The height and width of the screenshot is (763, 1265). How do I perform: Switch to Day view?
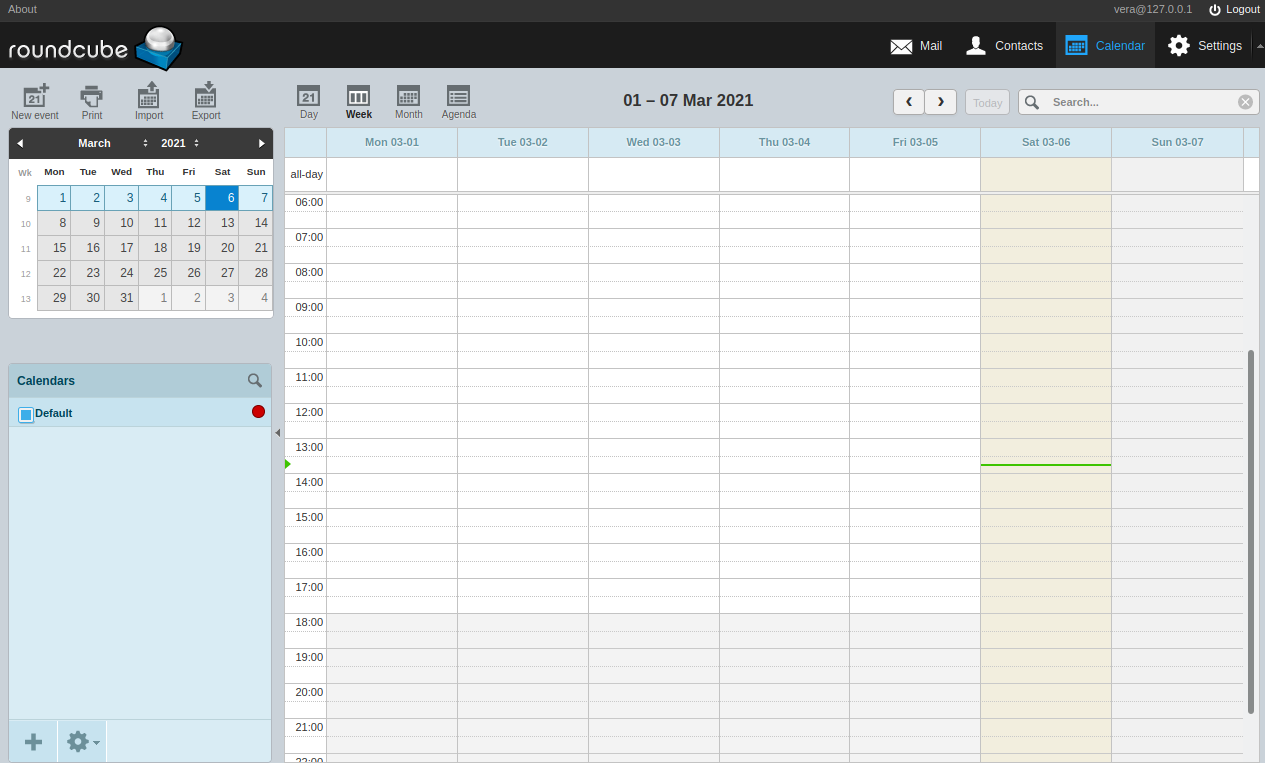pyautogui.click(x=309, y=102)
